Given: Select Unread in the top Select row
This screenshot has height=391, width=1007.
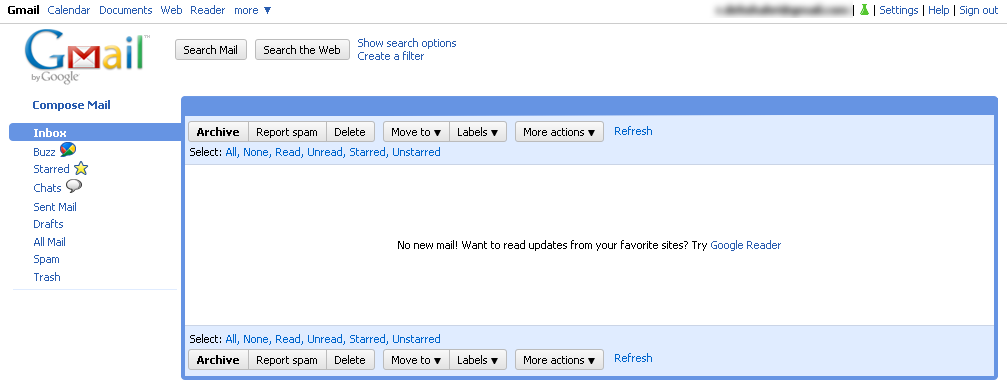Looking at the screenshot, I should (x=326, y=152).
